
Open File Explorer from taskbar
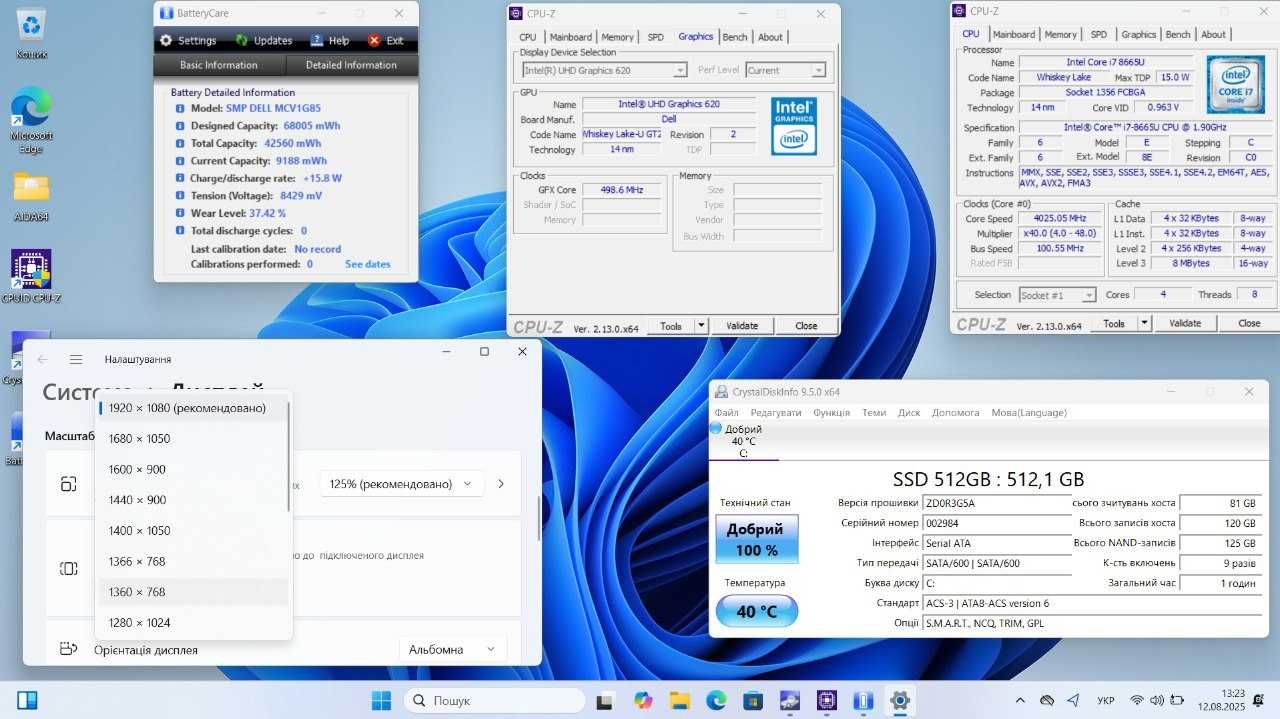(x=679, y=700)
